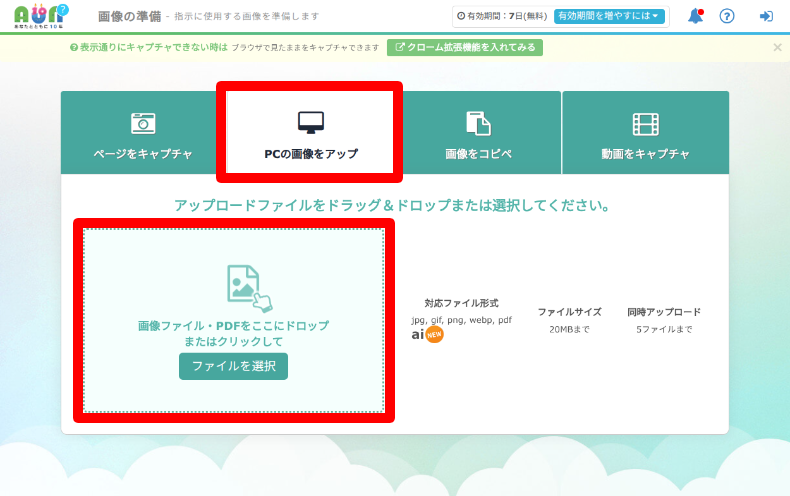Open the 有効期間を増やすには dropdown

(x=609, y=16)
